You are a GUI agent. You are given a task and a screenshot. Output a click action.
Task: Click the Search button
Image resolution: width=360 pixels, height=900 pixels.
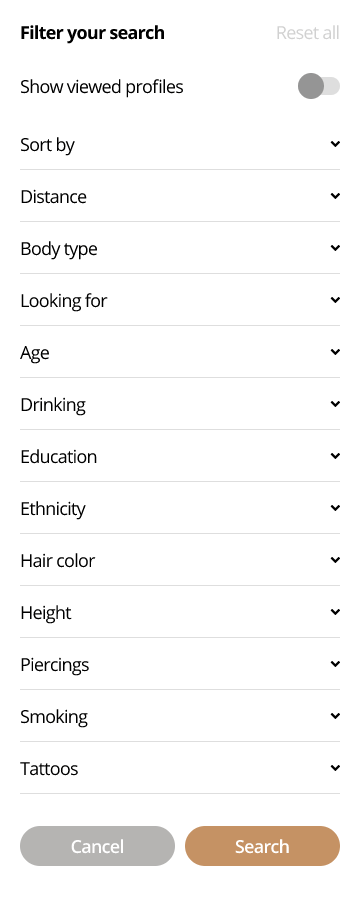[262, 846]
